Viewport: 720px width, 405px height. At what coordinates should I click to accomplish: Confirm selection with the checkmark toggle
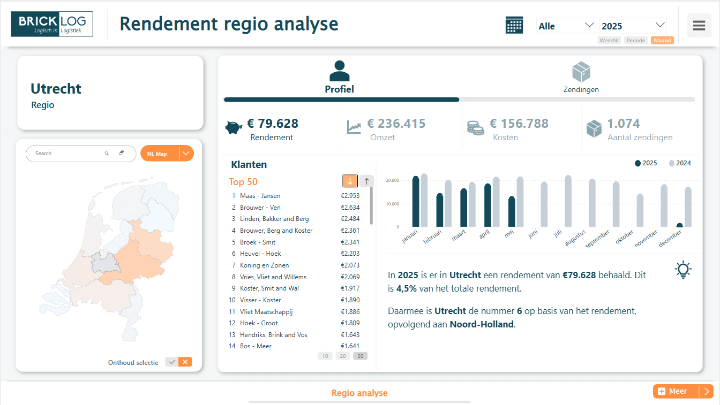tap(171, 362)
